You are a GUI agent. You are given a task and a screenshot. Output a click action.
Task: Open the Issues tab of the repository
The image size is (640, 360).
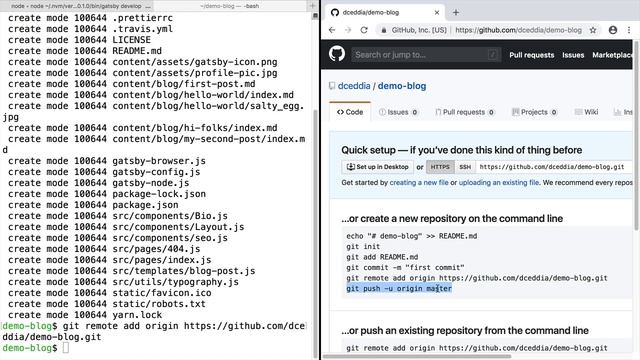pos(398,112)
